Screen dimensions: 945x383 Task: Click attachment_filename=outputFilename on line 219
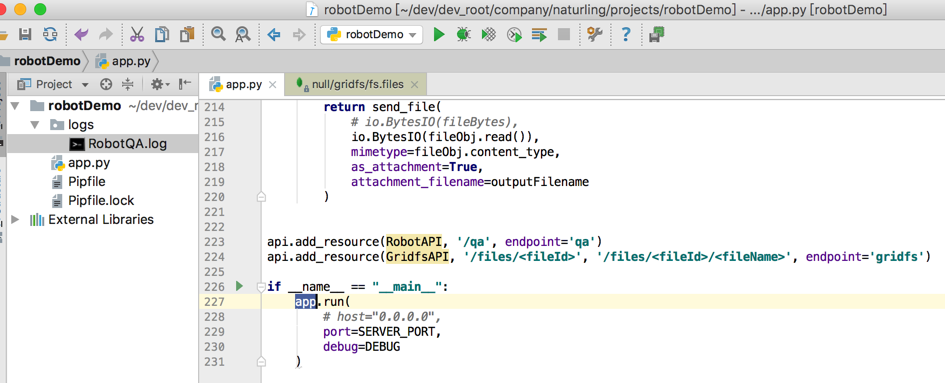470,182
